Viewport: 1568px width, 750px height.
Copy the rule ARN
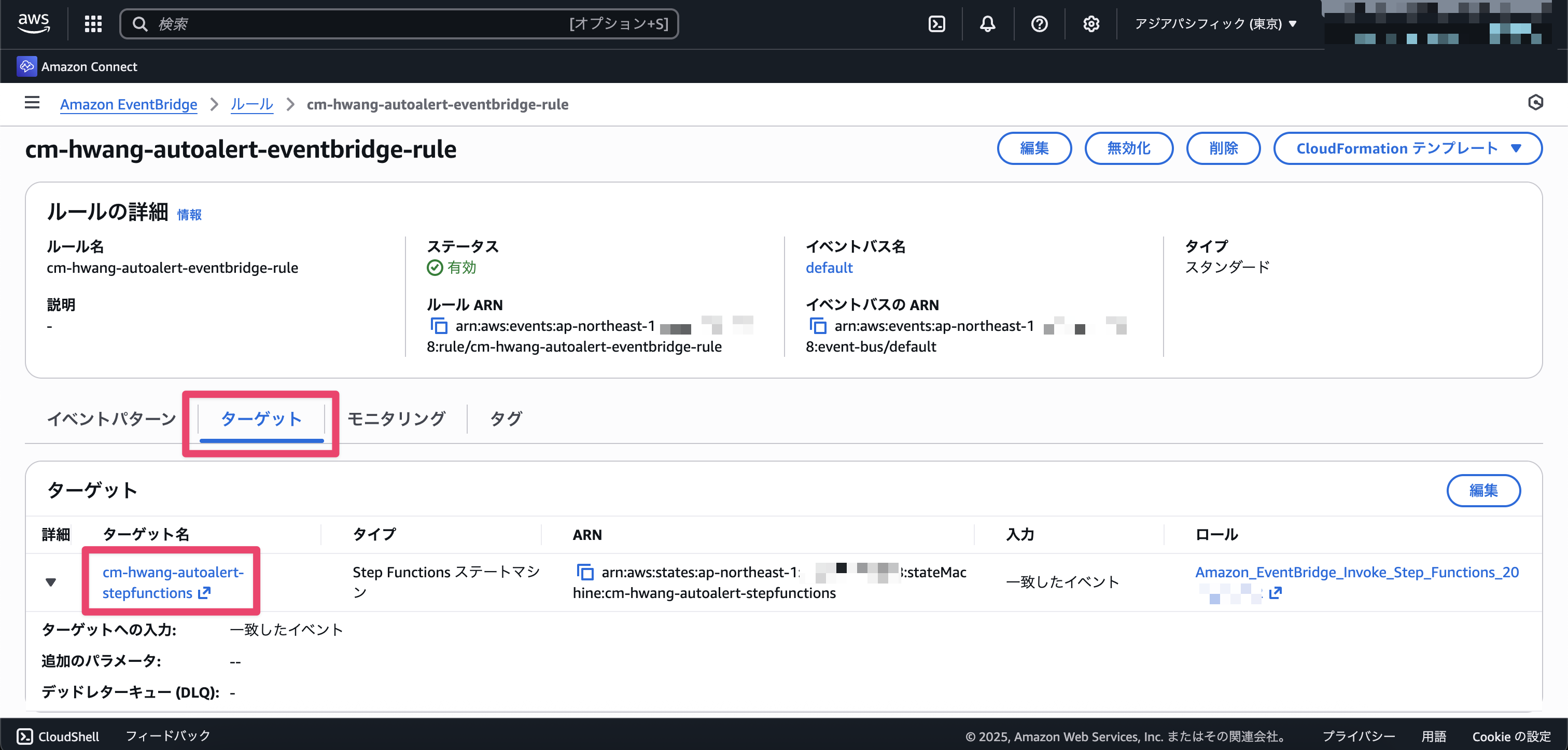point(439,326)
